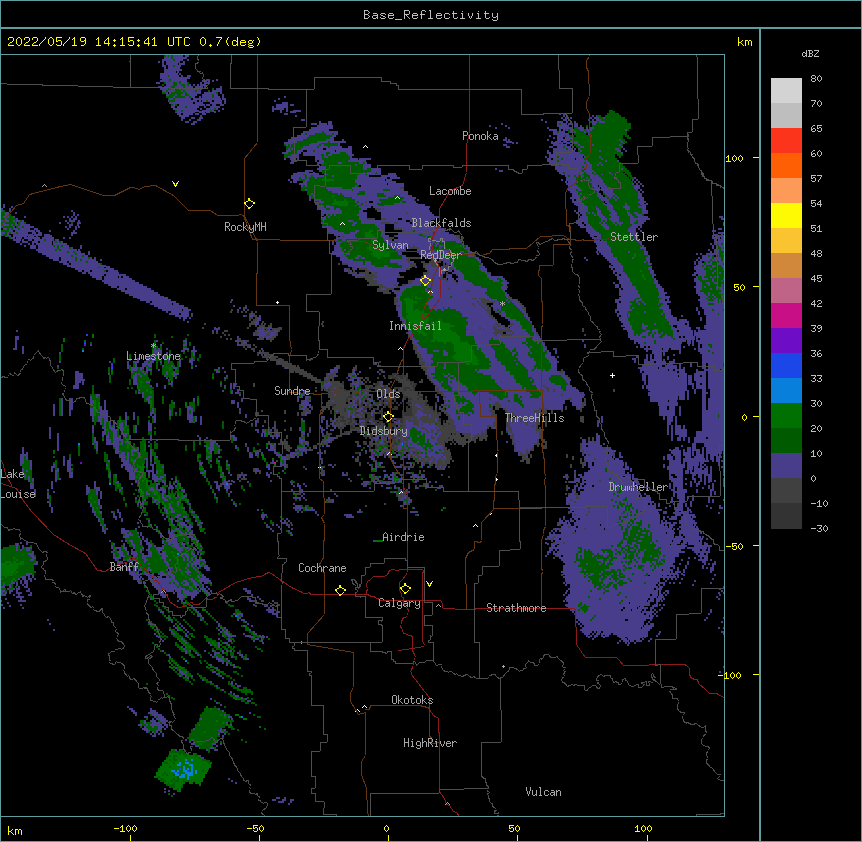Click the Lake Louise label
Screen dimensions: 862x842
18,484
